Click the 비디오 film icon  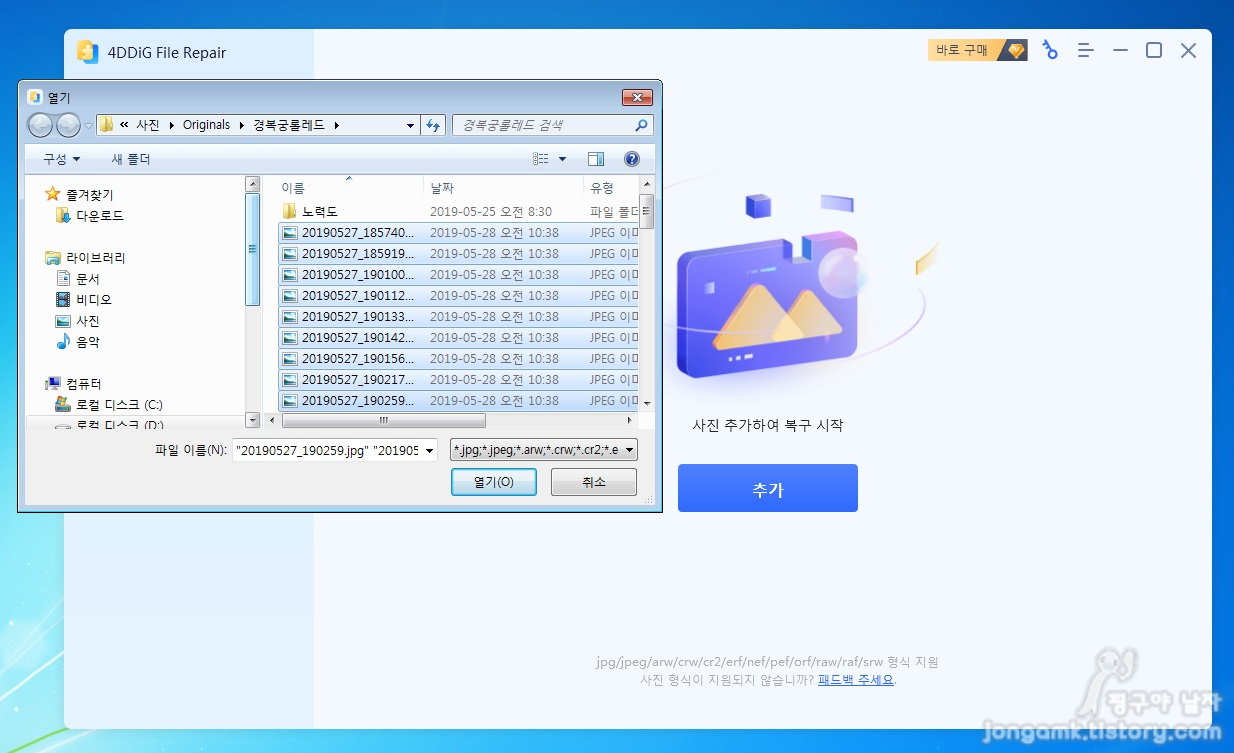(x=63, y=300)
